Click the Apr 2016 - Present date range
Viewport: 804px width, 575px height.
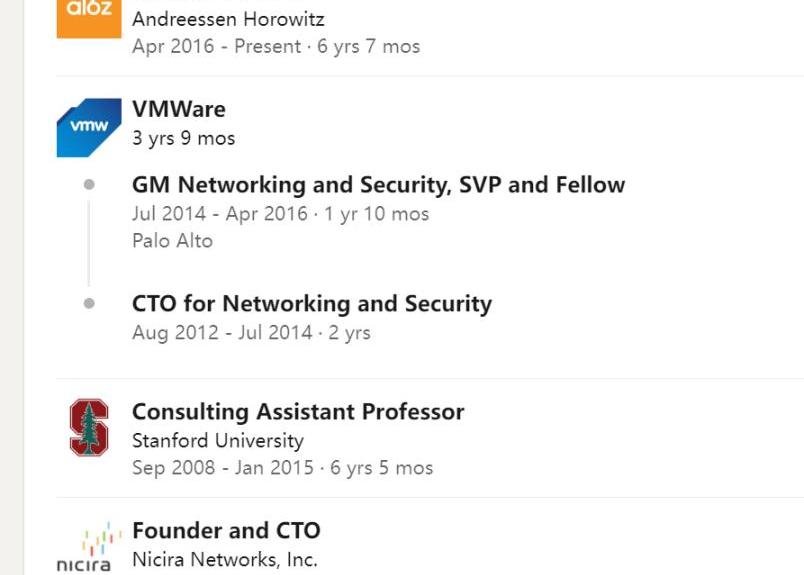pyautogui.click(x=216, y=46)
